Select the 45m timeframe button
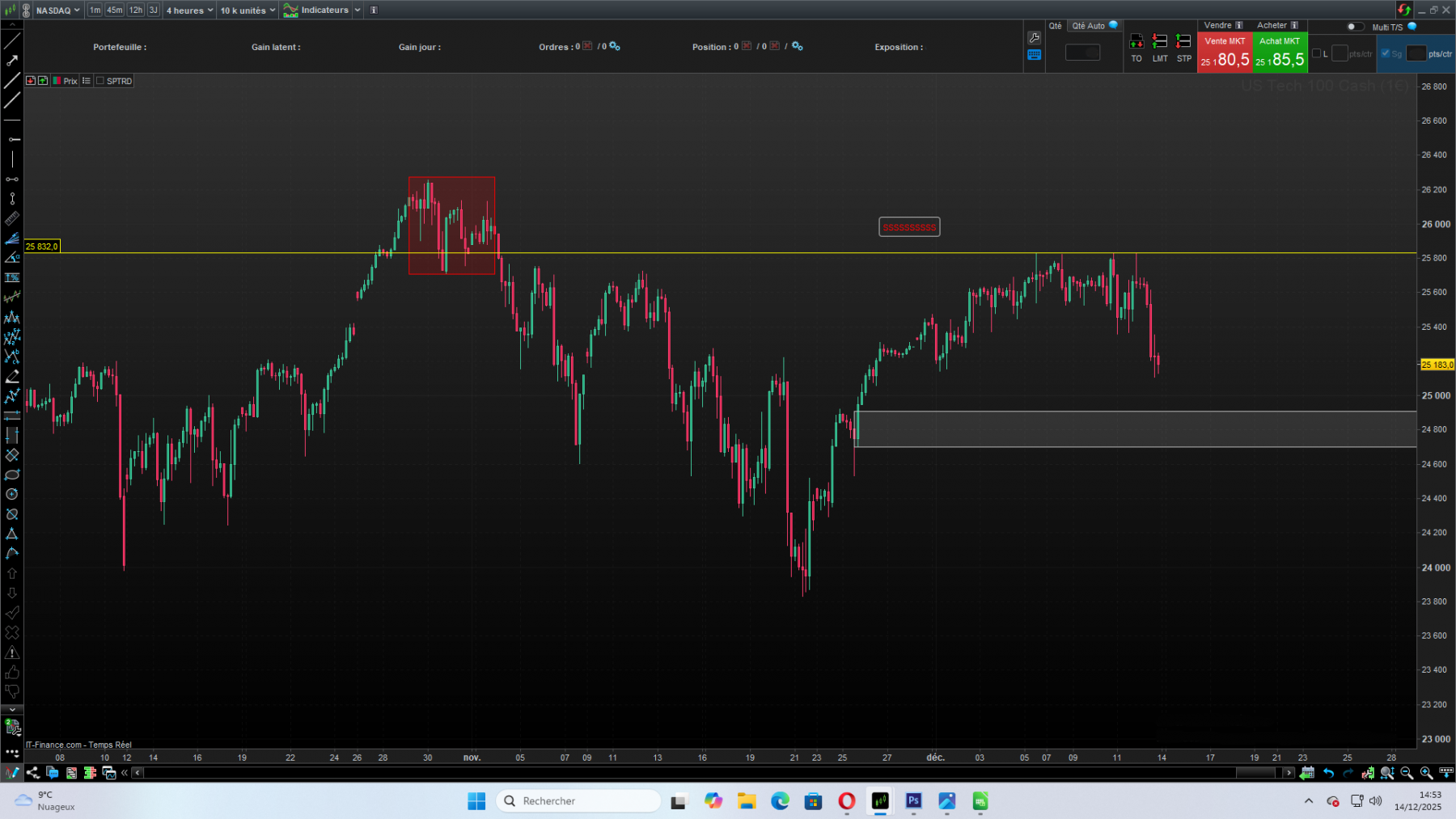The image size is (1456, 819). coord(114,11)
